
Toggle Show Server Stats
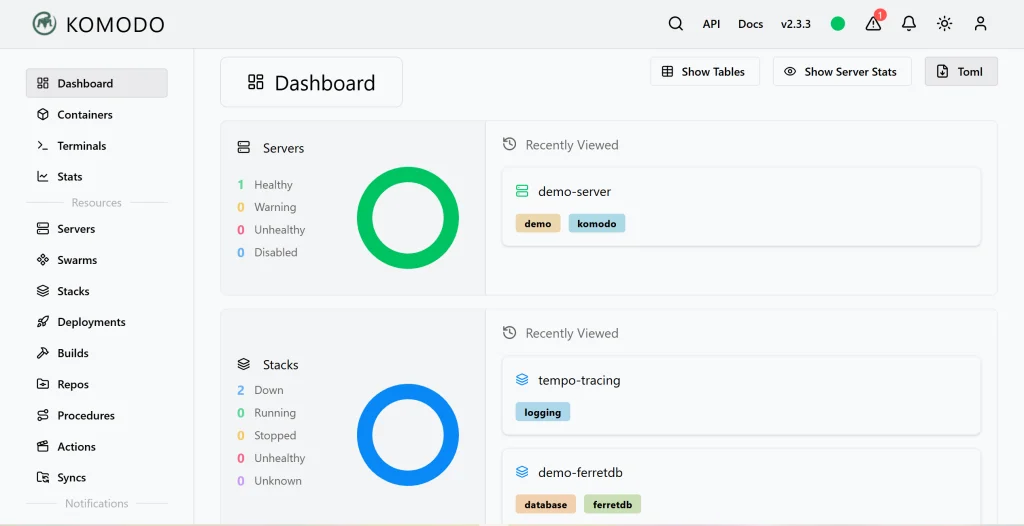coord(842,72)
